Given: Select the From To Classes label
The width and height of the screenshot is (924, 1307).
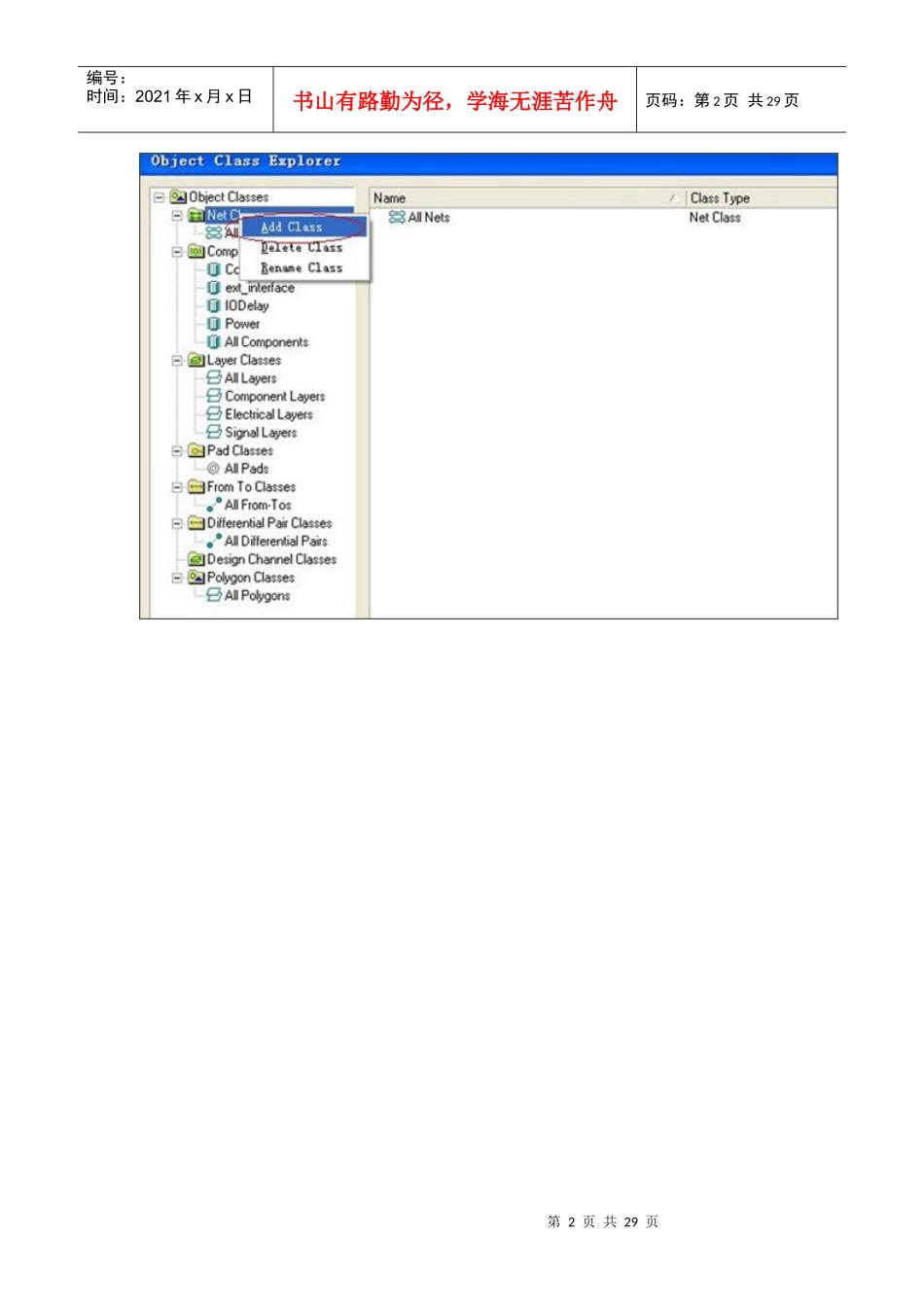Looking at the screenshot, I should coord(251,486).
